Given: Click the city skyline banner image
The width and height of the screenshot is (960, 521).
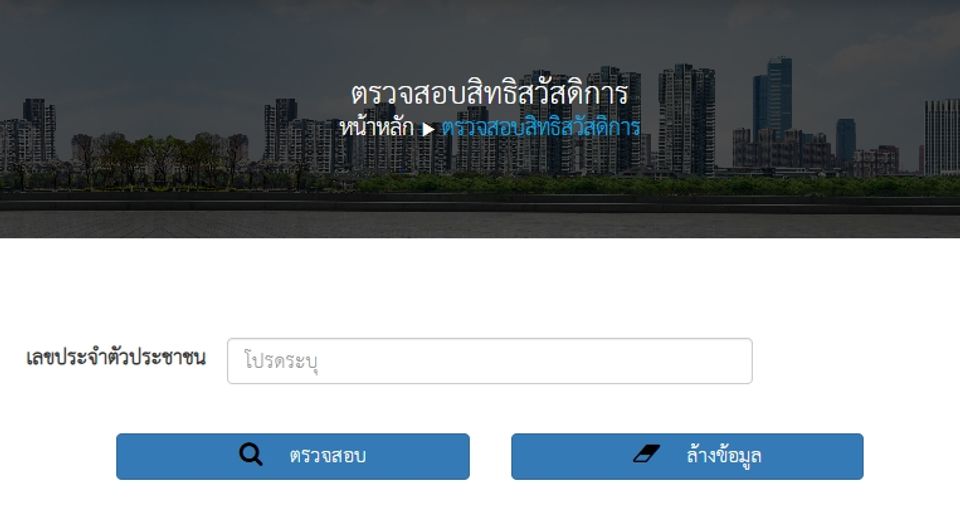Looking at the screenshot, I should click(x=480, y=119).
